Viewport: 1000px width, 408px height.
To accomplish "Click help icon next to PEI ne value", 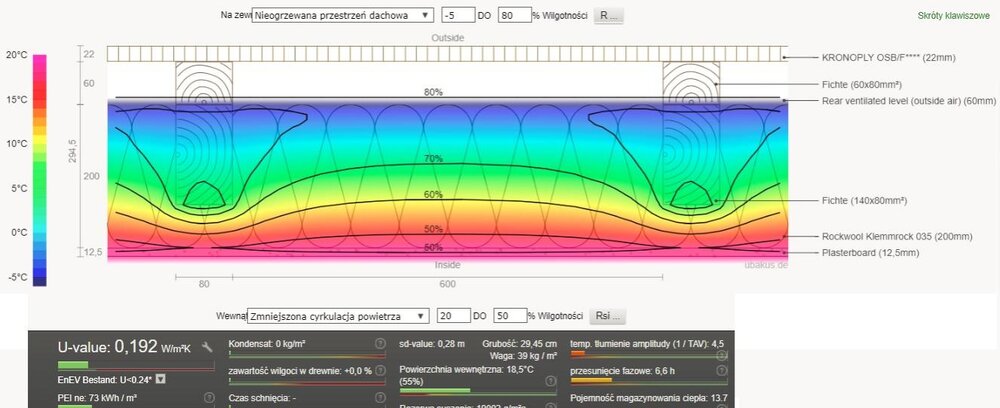I will (208, 398).
